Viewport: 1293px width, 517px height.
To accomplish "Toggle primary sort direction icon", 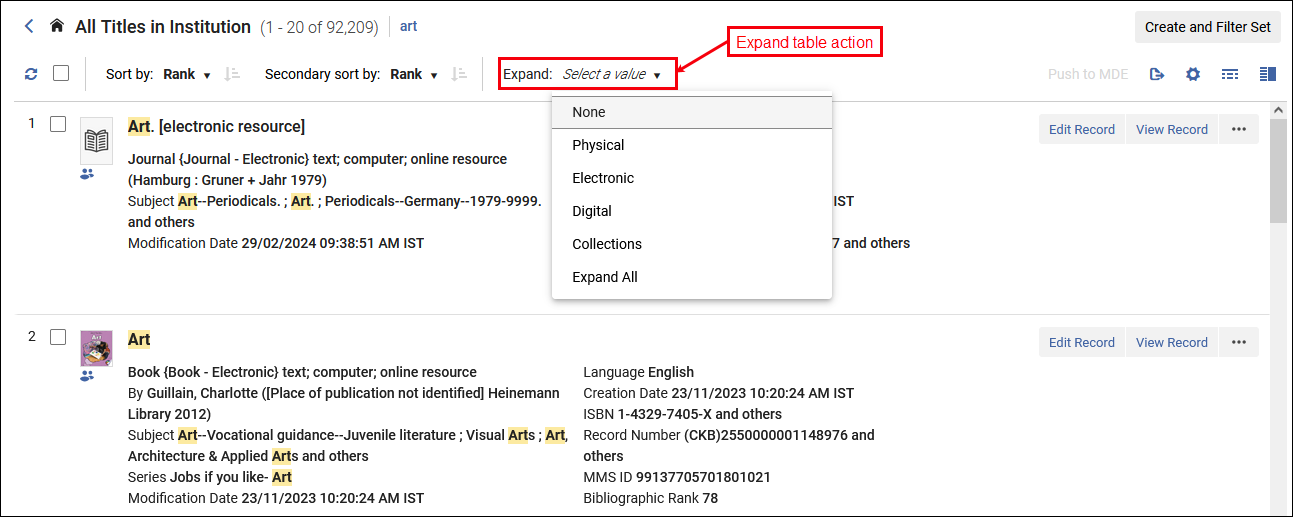I will (232, 74).
